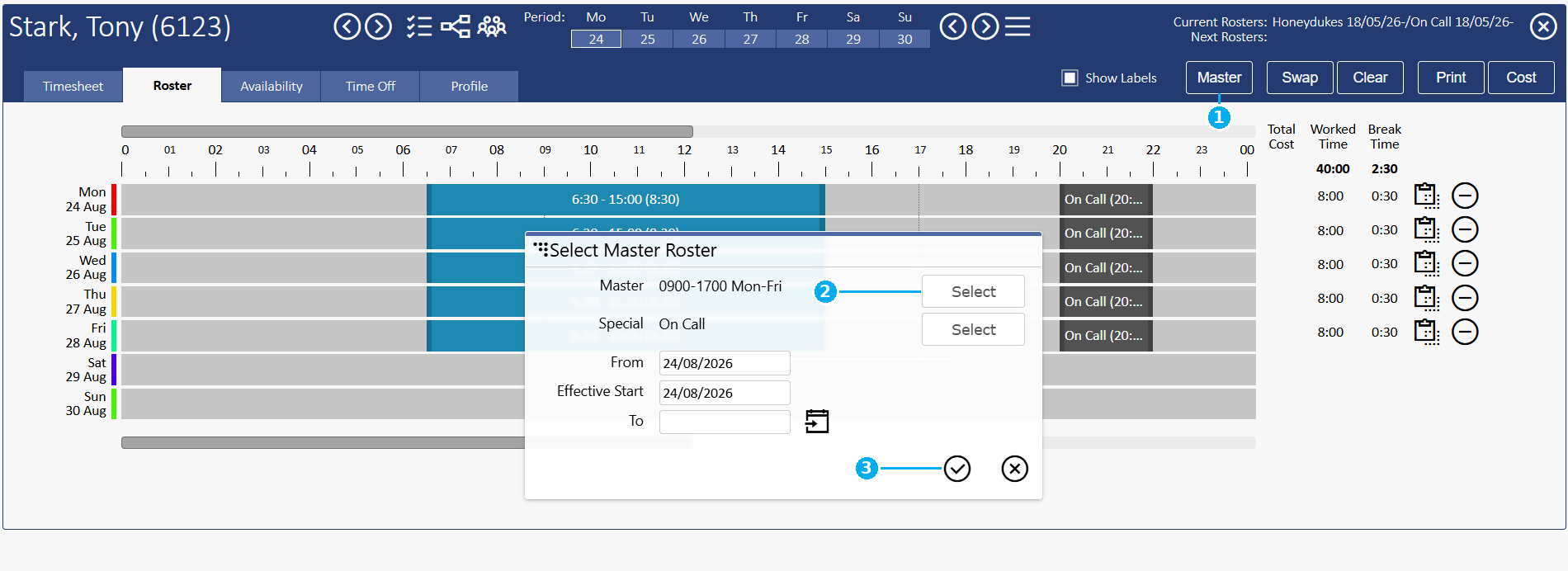Click the empty To date field

point(725,422)
